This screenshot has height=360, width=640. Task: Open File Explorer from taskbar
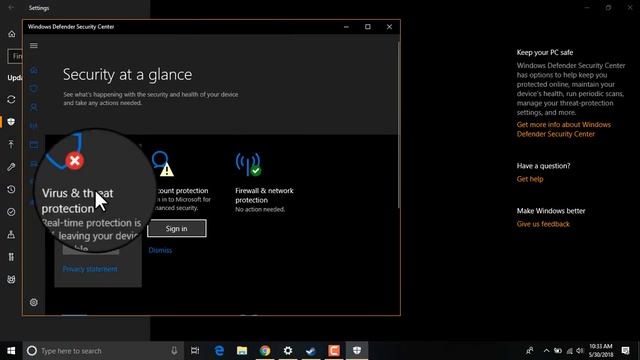(242, 351)
